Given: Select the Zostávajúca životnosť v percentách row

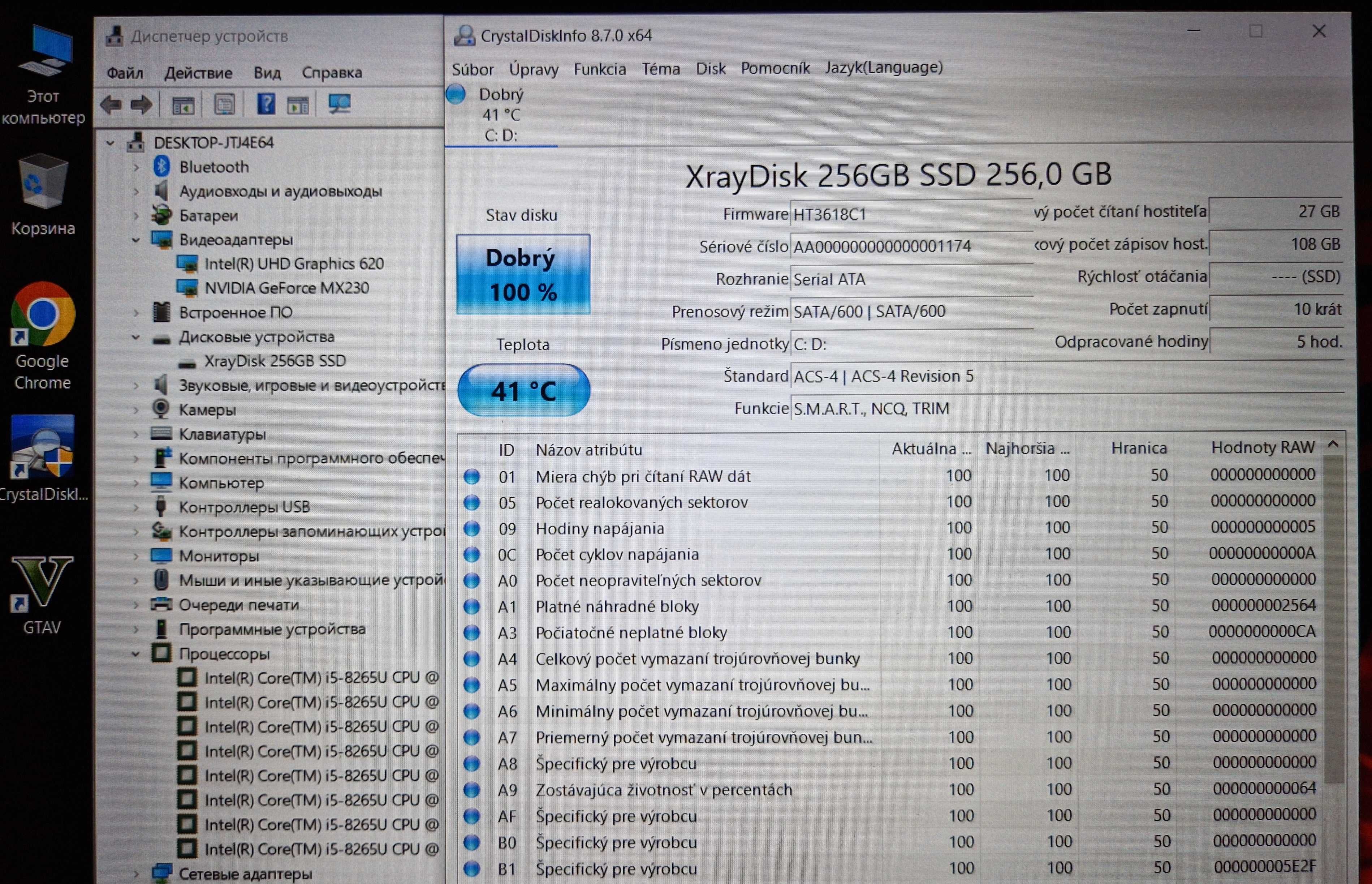Looking at the screenshot, I should 890,790.
